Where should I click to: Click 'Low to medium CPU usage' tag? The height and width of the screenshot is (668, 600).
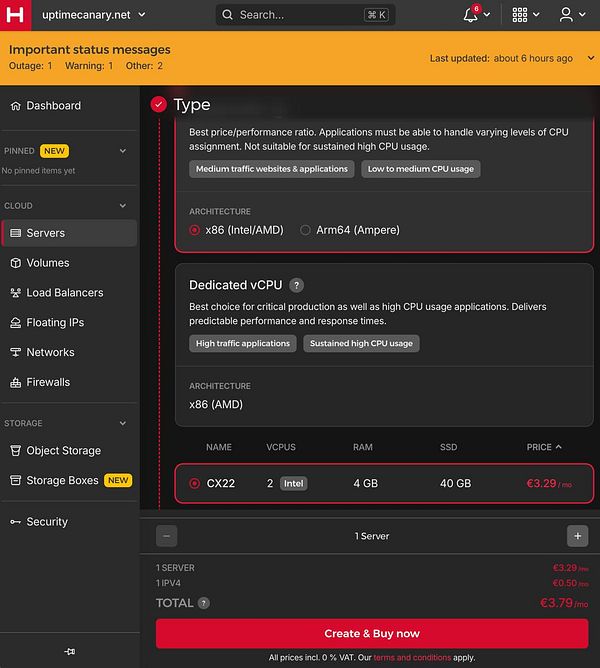(421, 169)
